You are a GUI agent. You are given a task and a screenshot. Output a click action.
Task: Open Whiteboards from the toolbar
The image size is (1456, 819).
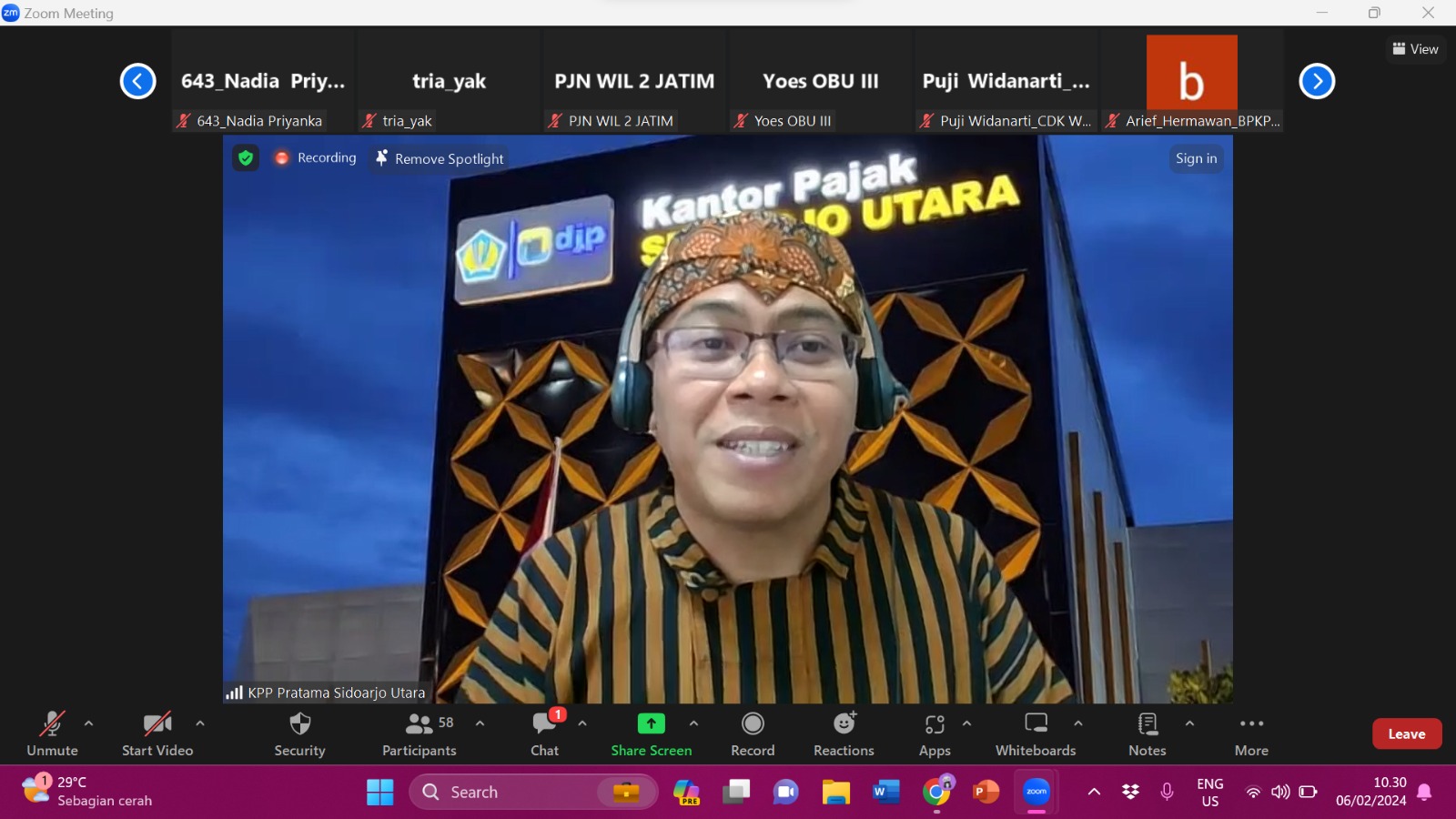tap(1036, 724)
